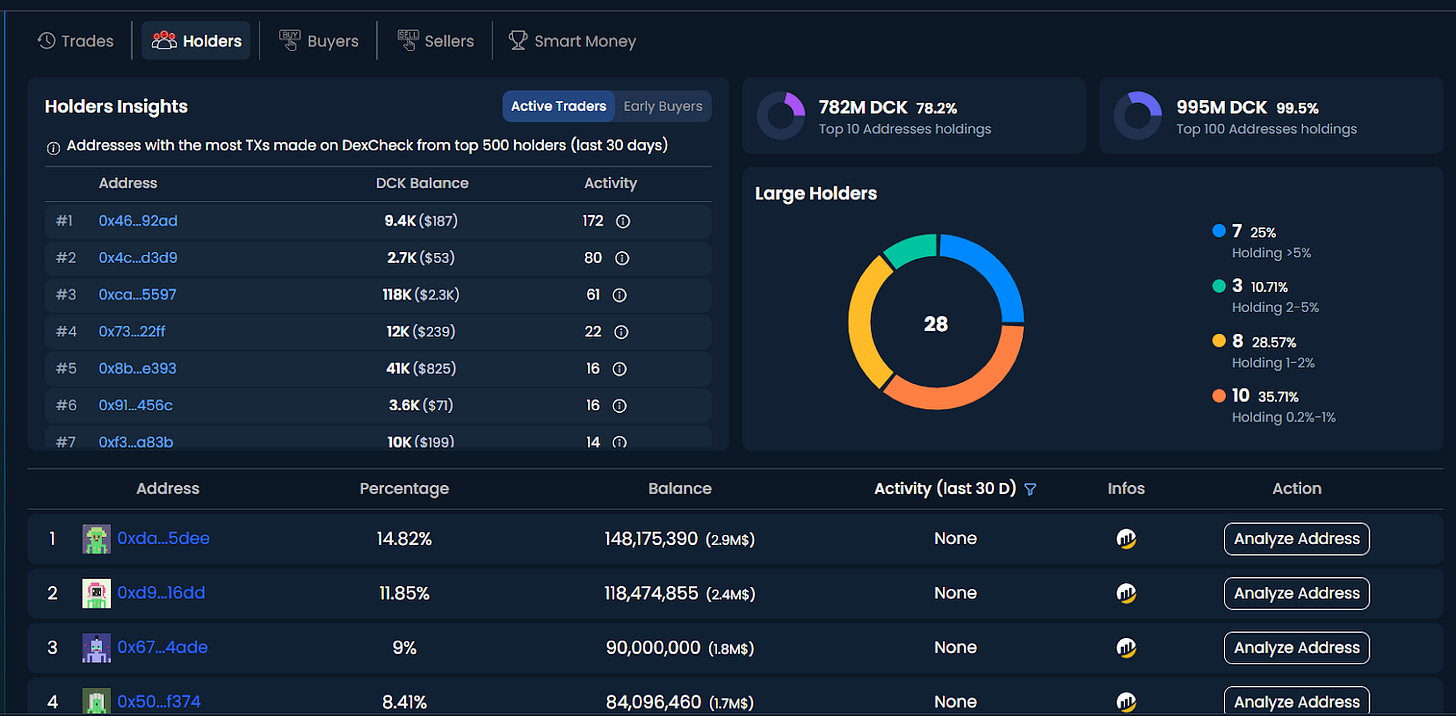
Task: Open address 0x91...456c
Action: point(135,405)
